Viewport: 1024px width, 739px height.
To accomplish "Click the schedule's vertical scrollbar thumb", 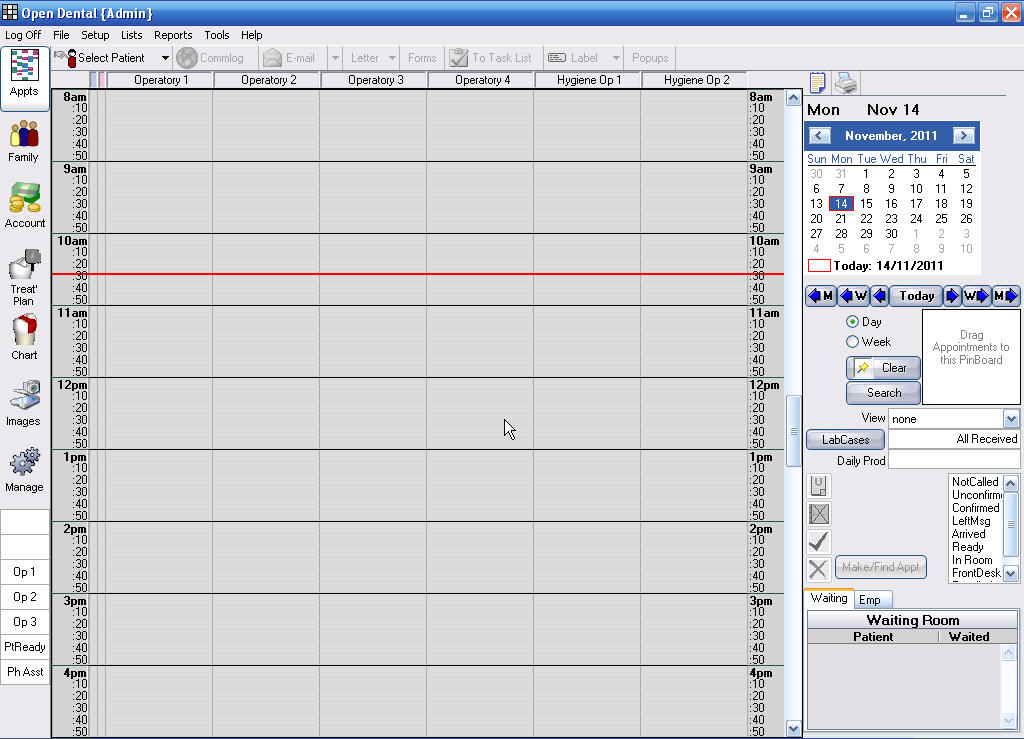I will coord(794,430).
